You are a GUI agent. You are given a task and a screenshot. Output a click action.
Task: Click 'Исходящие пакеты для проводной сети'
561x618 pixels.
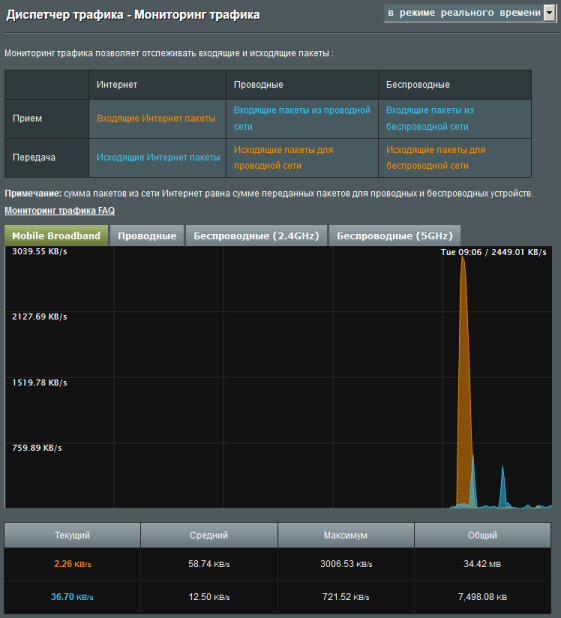[283, 158]
